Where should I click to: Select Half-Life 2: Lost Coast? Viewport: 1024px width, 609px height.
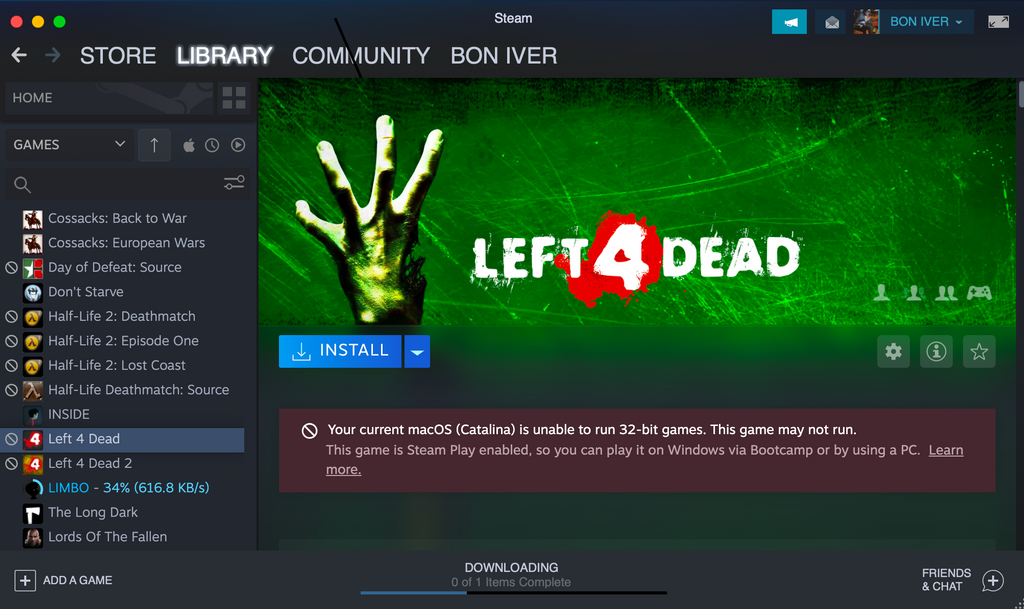click(x=117, y=366)
